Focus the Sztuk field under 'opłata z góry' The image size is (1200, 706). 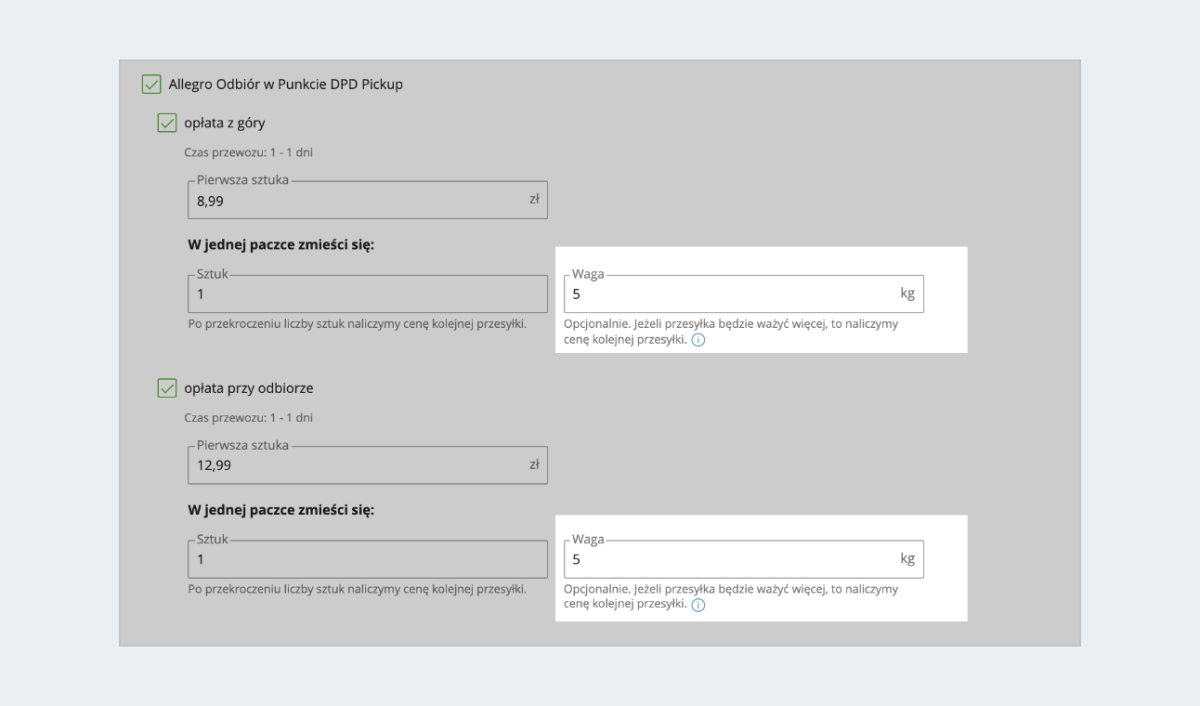coord(367,295)
